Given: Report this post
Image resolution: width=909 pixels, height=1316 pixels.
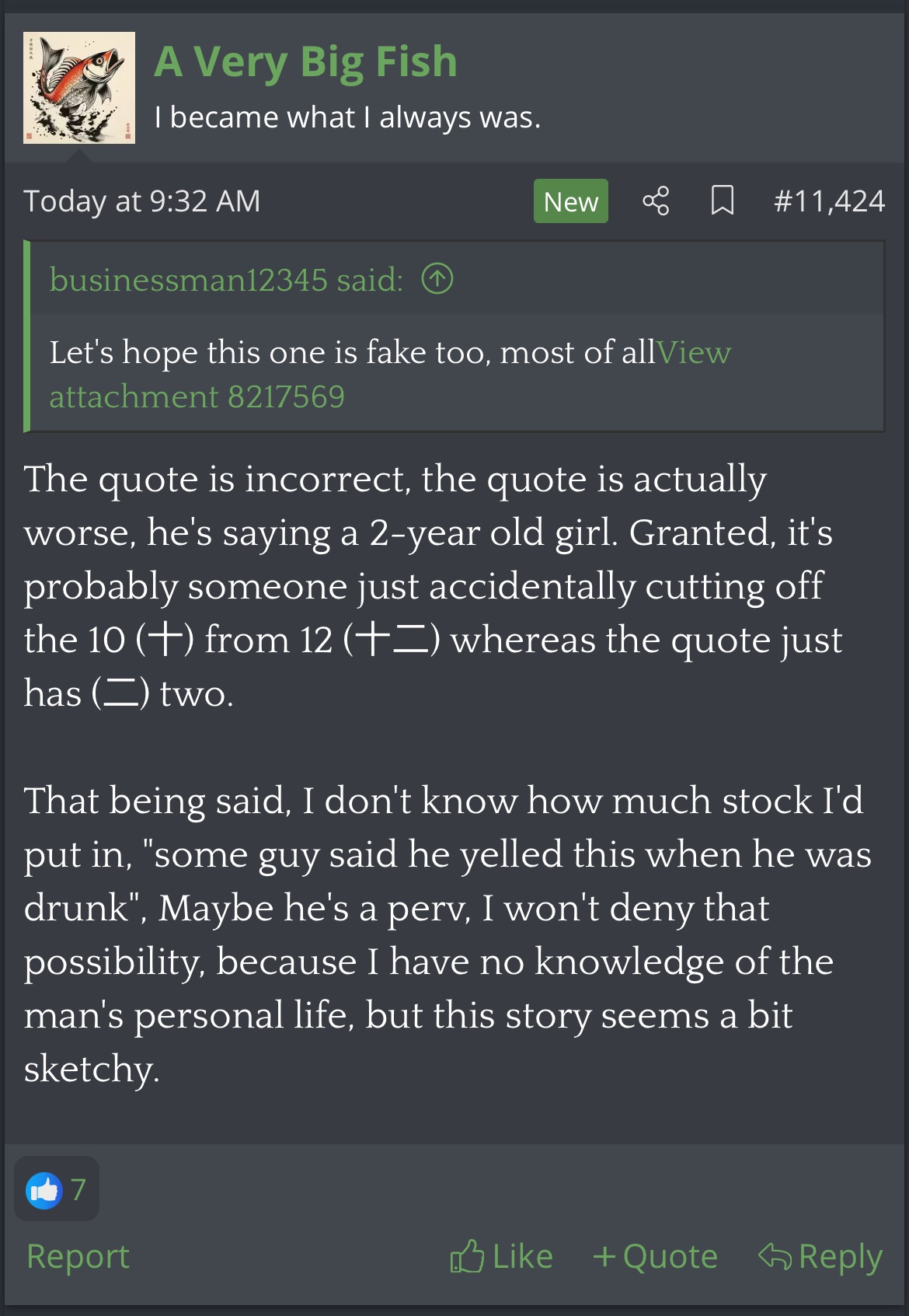Looking at the screenshot, I should click(x=78, y=1257).
